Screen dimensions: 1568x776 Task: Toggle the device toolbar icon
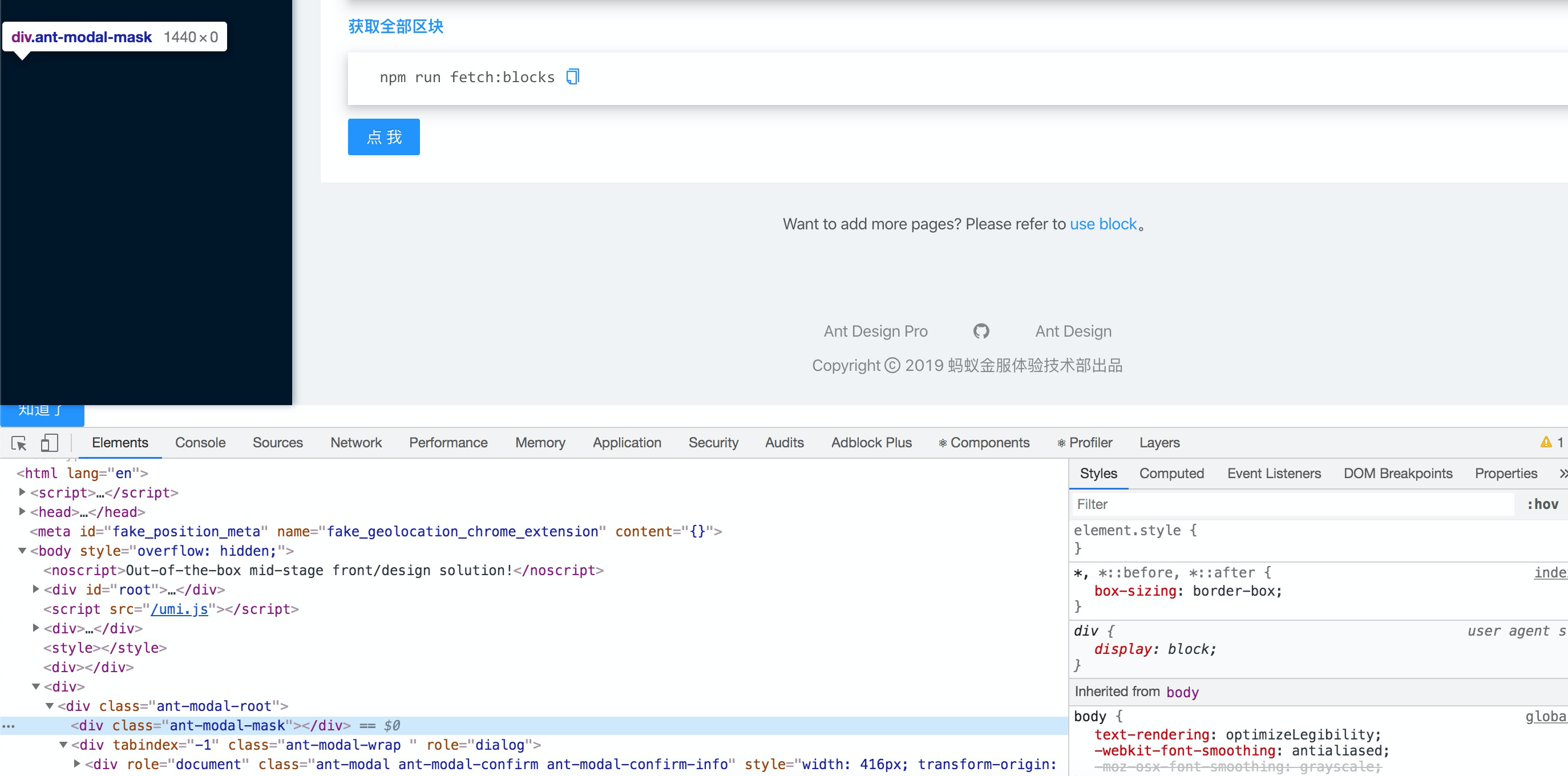tap(49, 444)
